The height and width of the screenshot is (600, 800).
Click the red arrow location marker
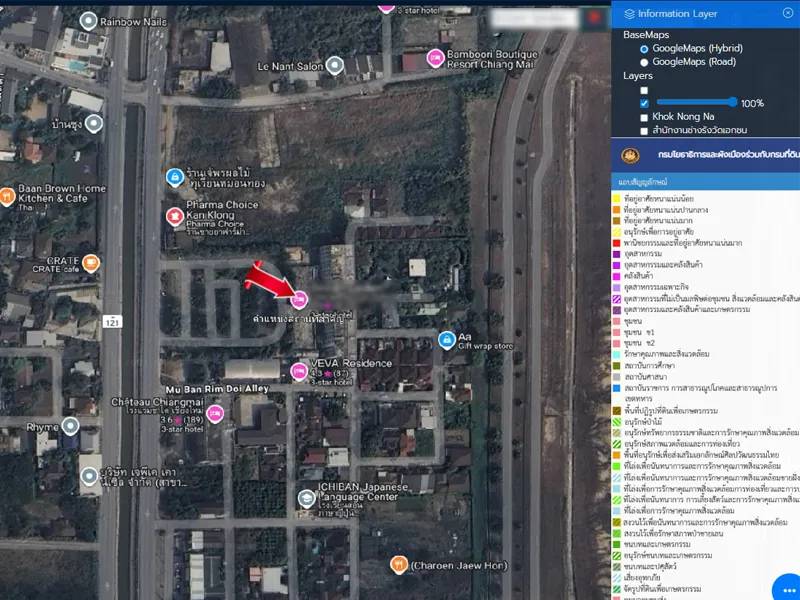(x=263, y=278)
